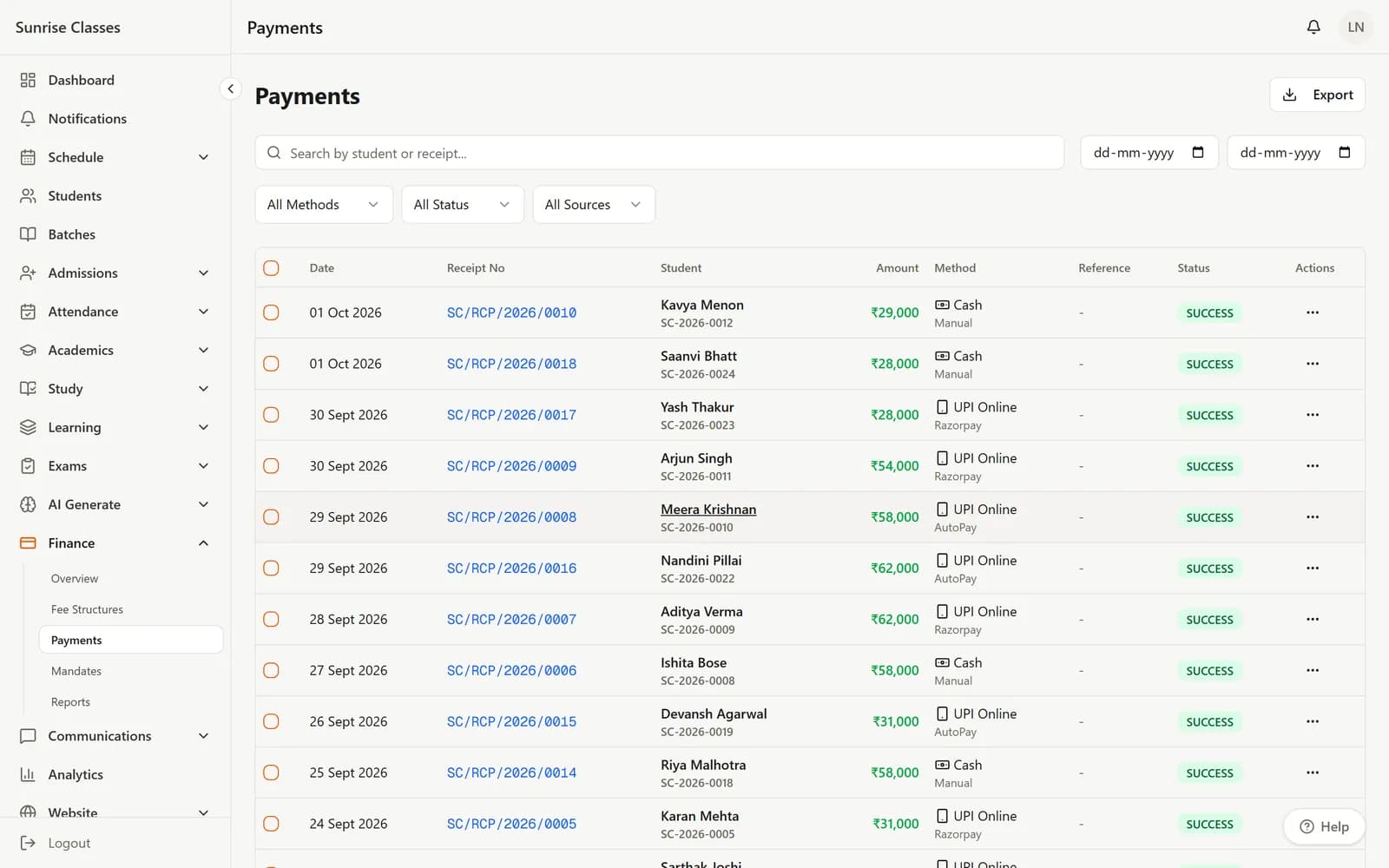Image resolution: width=1389 pixels, height=868 pixels.
Task: Open calendar picker on the second date field
Action: click(1345, 153)
